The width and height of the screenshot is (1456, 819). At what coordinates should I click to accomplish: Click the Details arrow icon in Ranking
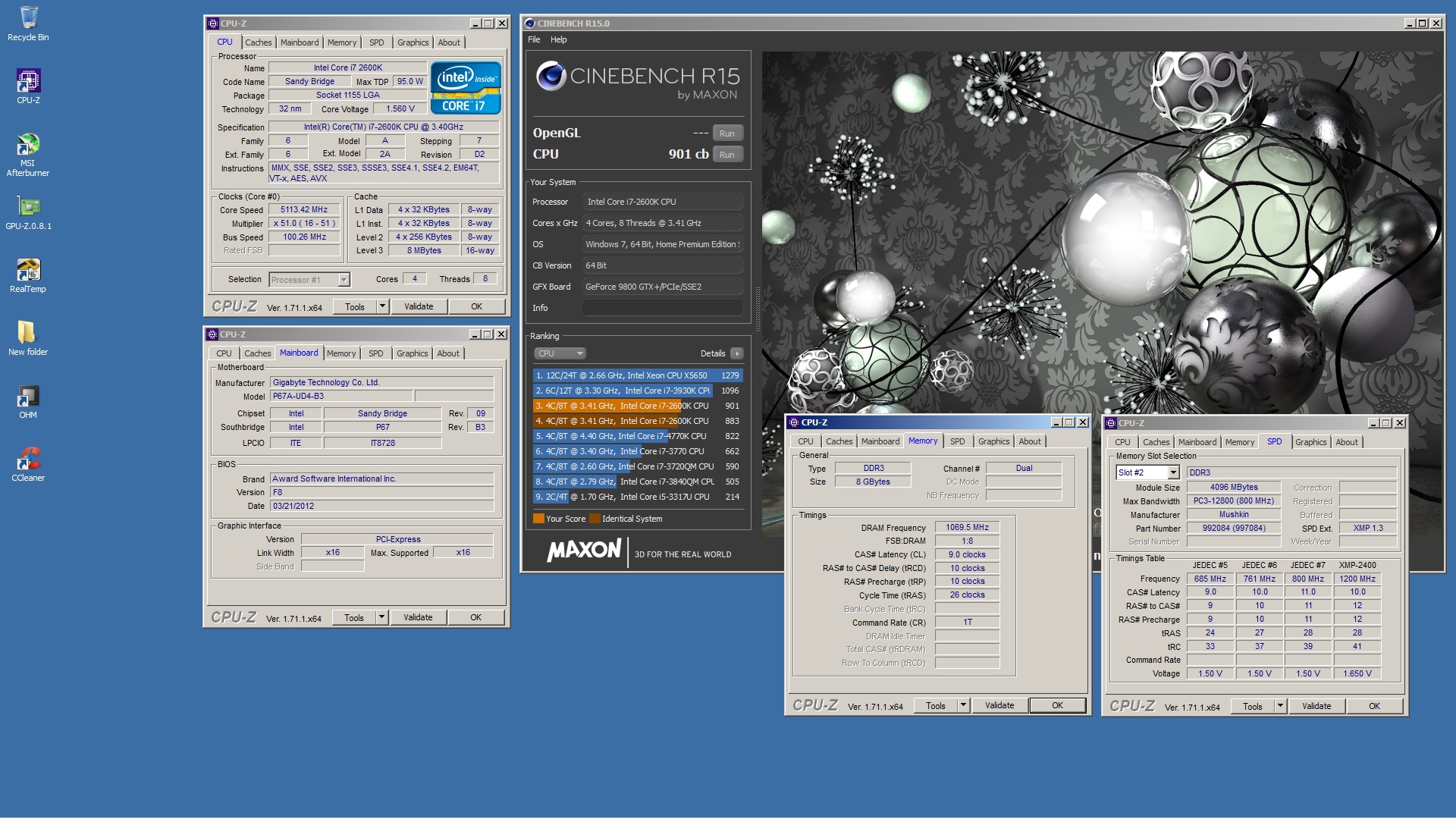pyautogui.click(x=736, y=353)
